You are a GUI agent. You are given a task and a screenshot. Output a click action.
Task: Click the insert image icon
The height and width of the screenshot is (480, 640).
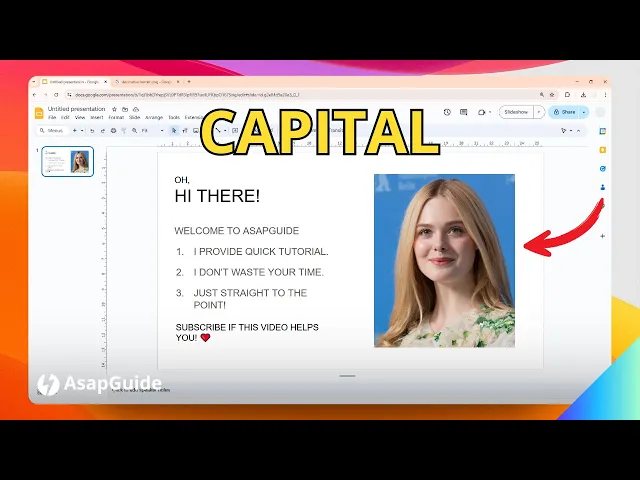pyautogui.click(x=196, y=131)
